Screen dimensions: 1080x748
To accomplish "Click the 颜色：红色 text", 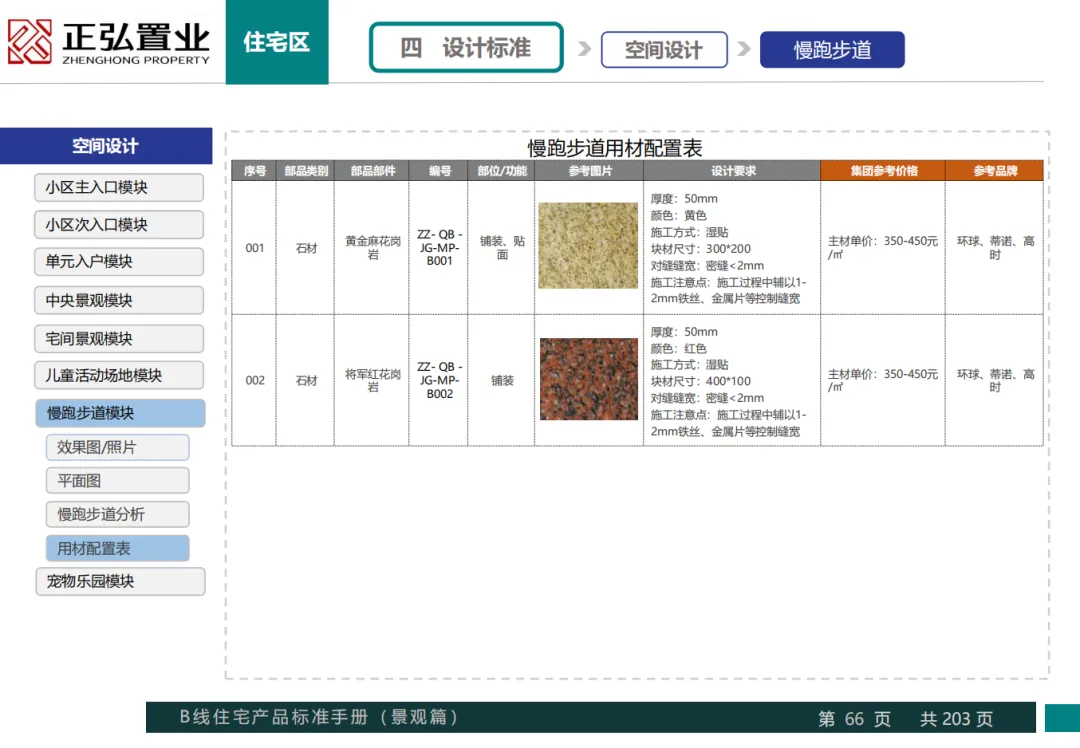I will (678, 349).
